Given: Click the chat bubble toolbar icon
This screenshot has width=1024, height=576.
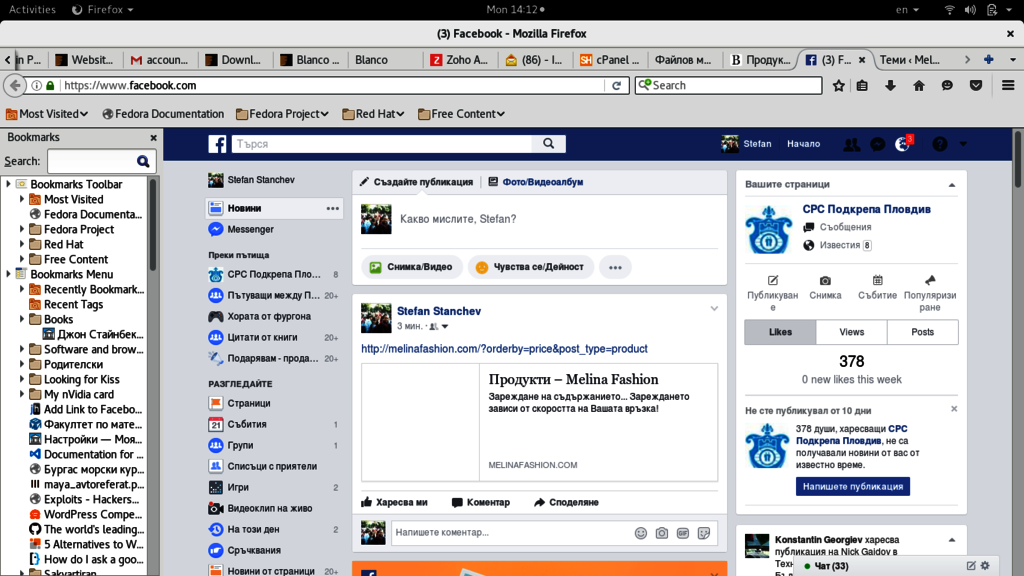Looking at the screenshot, I should (x=947, y=86).
